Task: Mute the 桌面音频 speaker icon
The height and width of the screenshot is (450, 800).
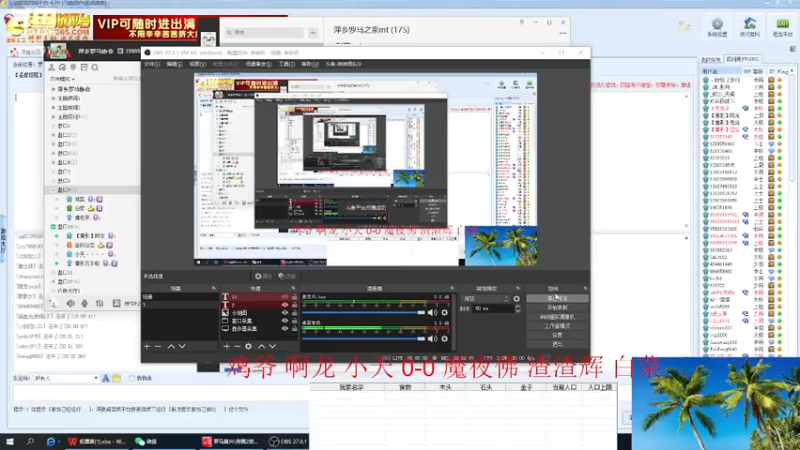Action: click(x=432, y=338)
